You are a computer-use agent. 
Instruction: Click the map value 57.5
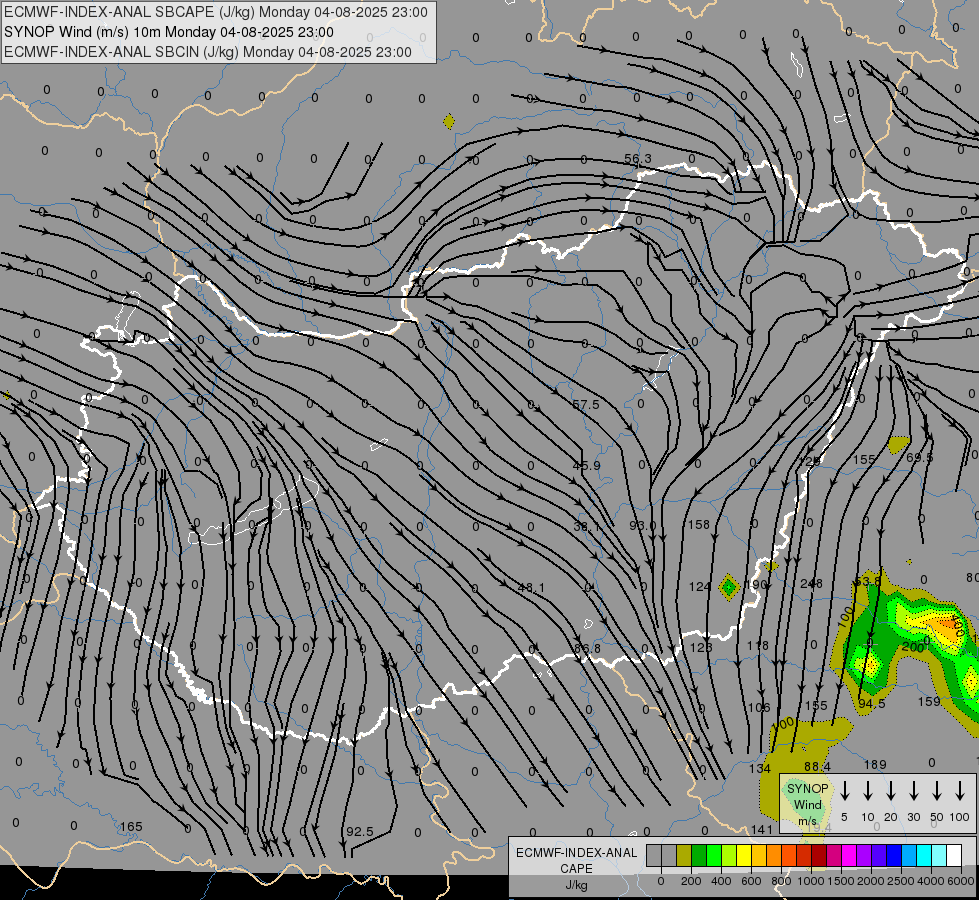click(586, 405)
